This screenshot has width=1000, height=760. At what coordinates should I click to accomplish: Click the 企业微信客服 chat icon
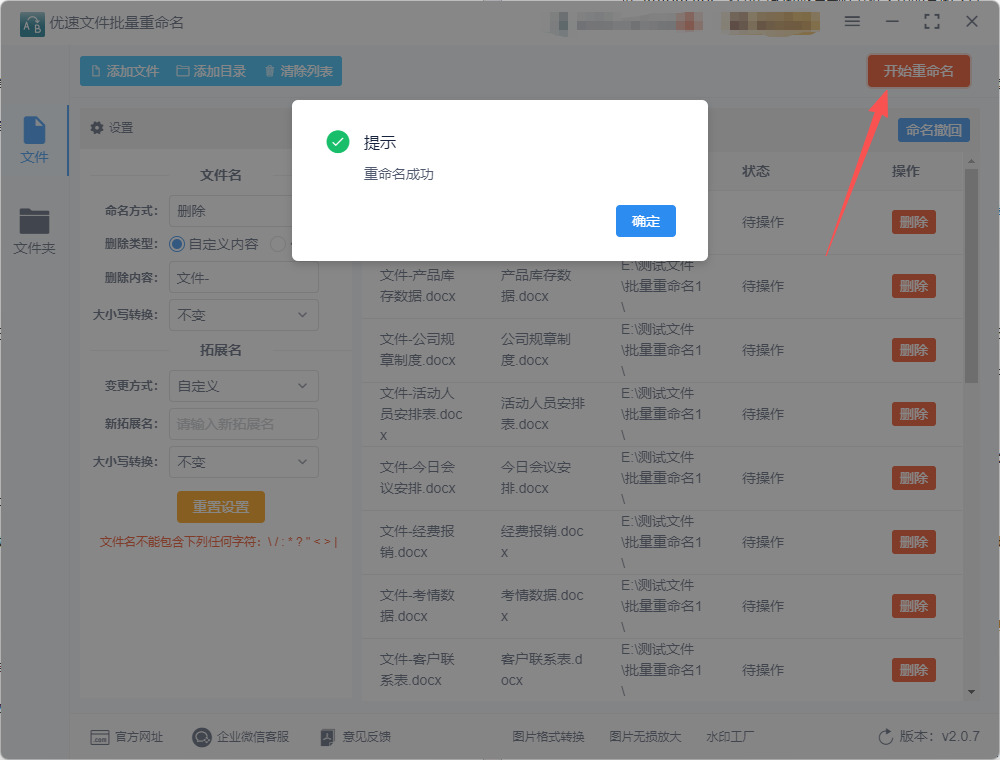(x=202, y=738)
